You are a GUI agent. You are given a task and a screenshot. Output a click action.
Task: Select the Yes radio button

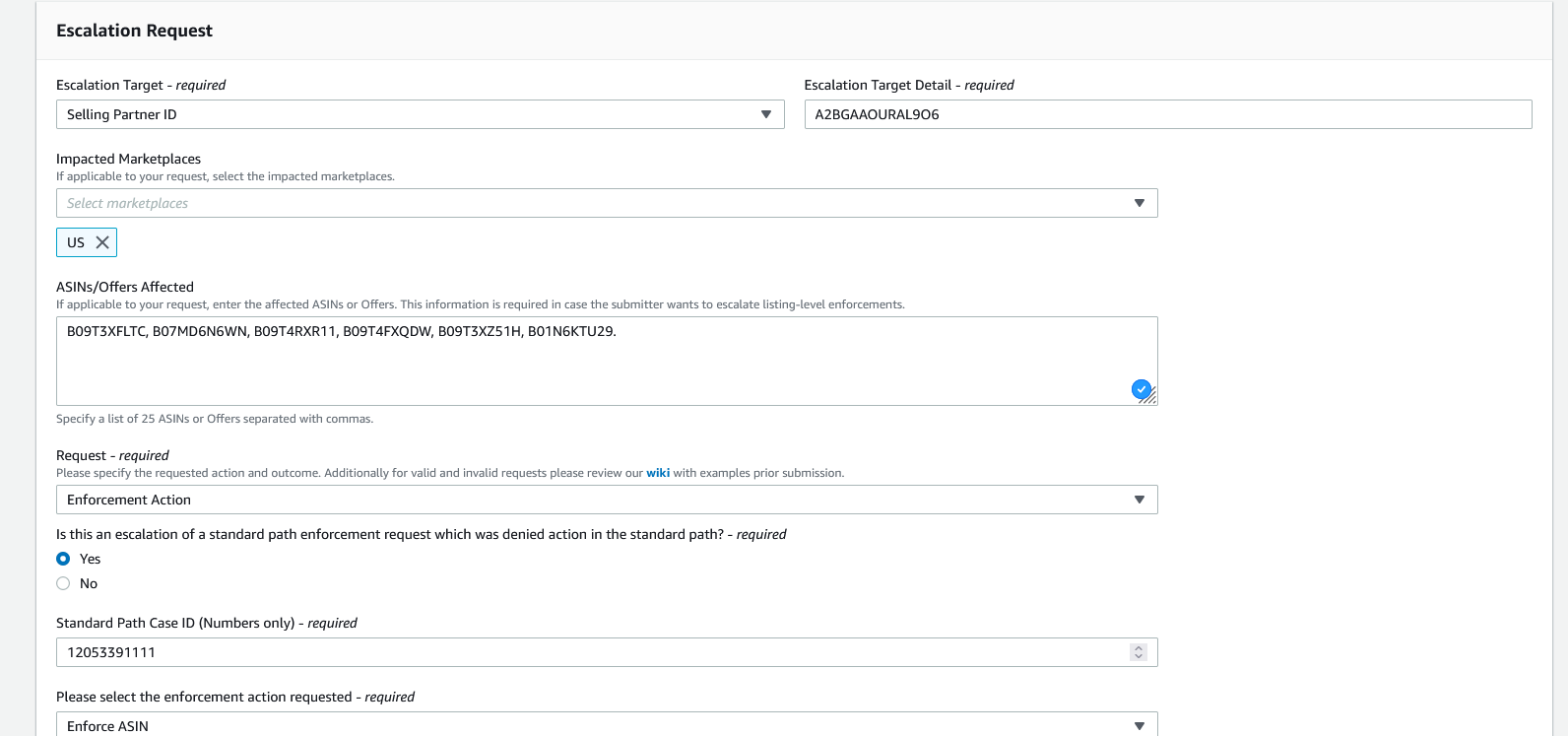pos(63,559)
